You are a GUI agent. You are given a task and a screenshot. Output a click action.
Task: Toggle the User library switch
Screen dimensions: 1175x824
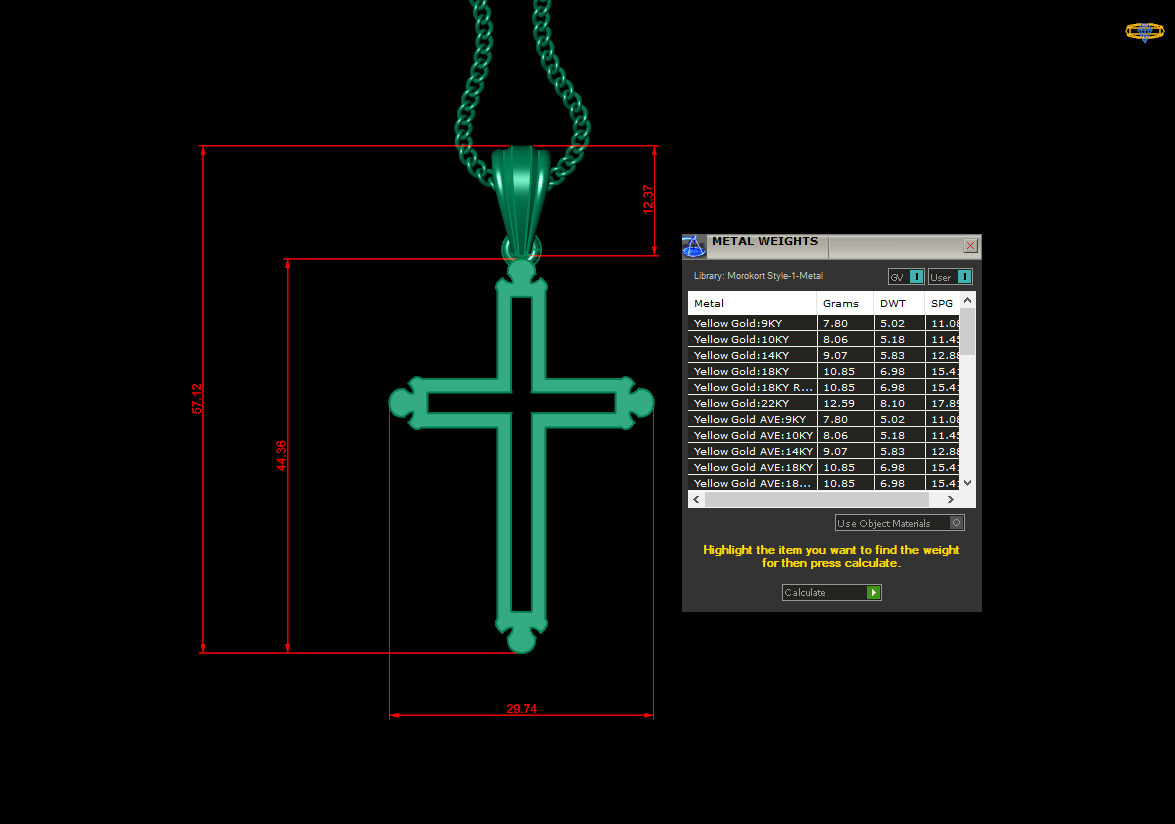(950, 276)
